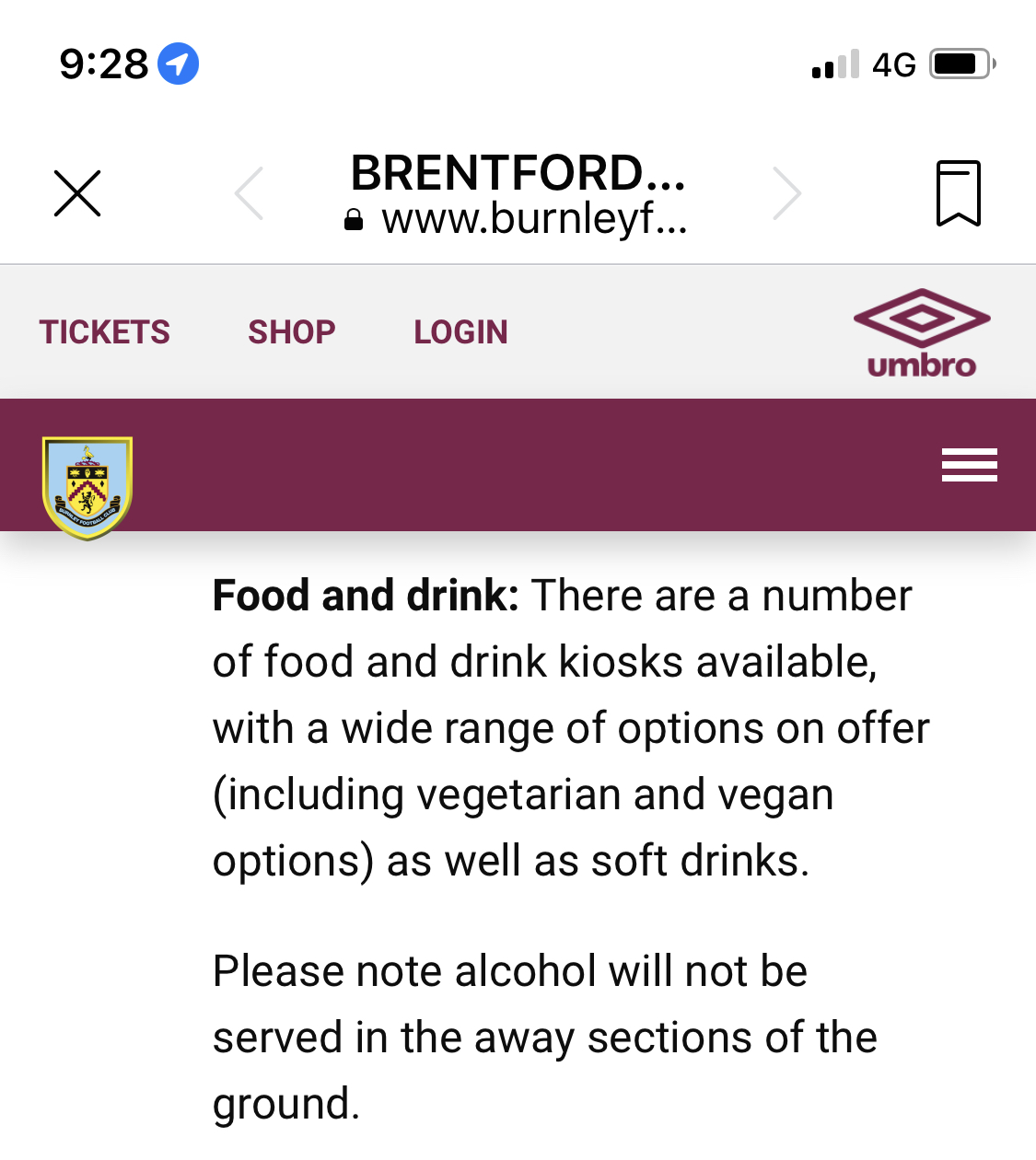The width and height of the screenshot is (1036, 1160).
Task: Tap the www.burnleyf... URL address
Action: coord(534,219)
